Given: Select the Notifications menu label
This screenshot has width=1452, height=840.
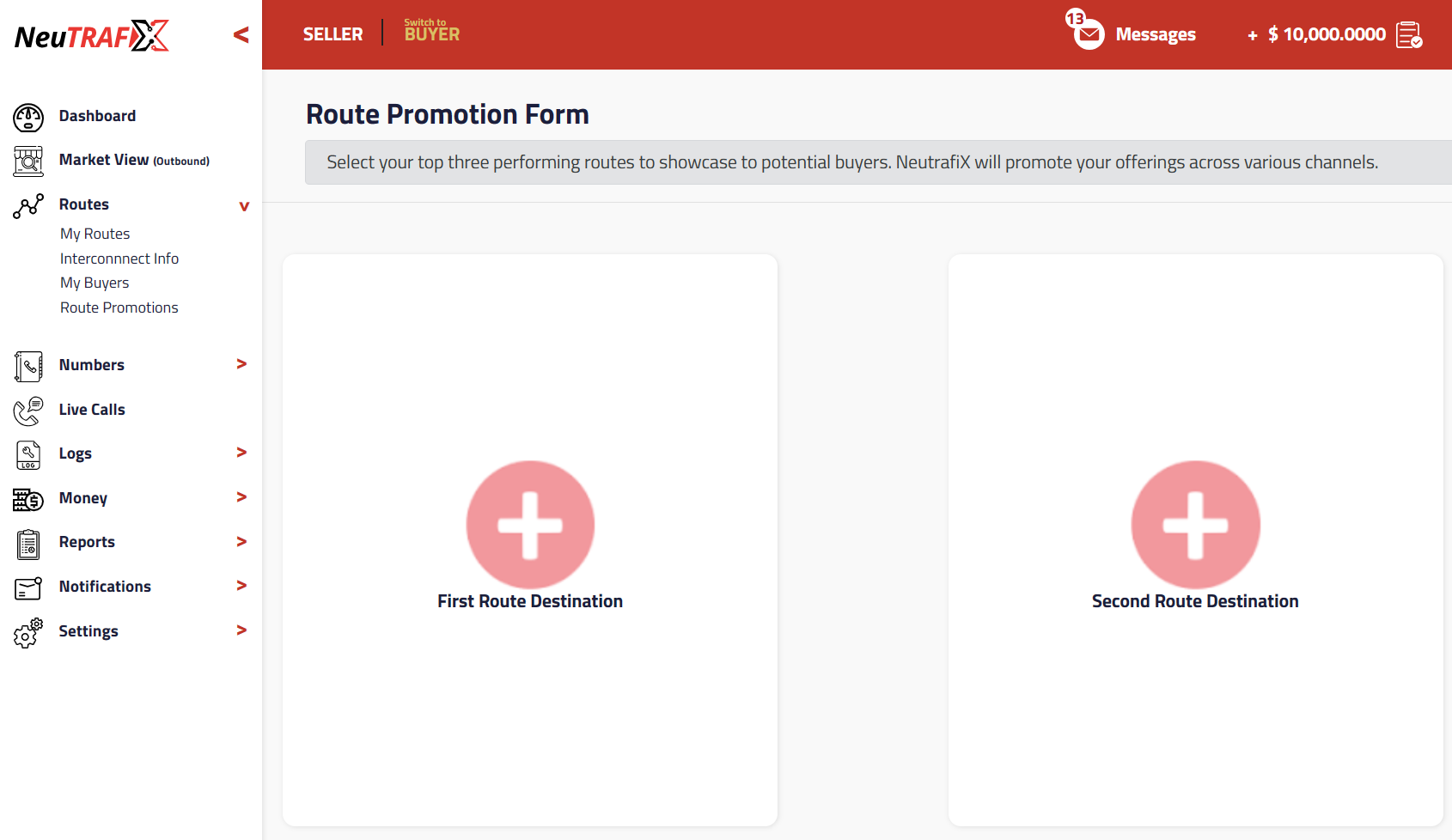Looking at the screenshot, I should coord(105,587).
